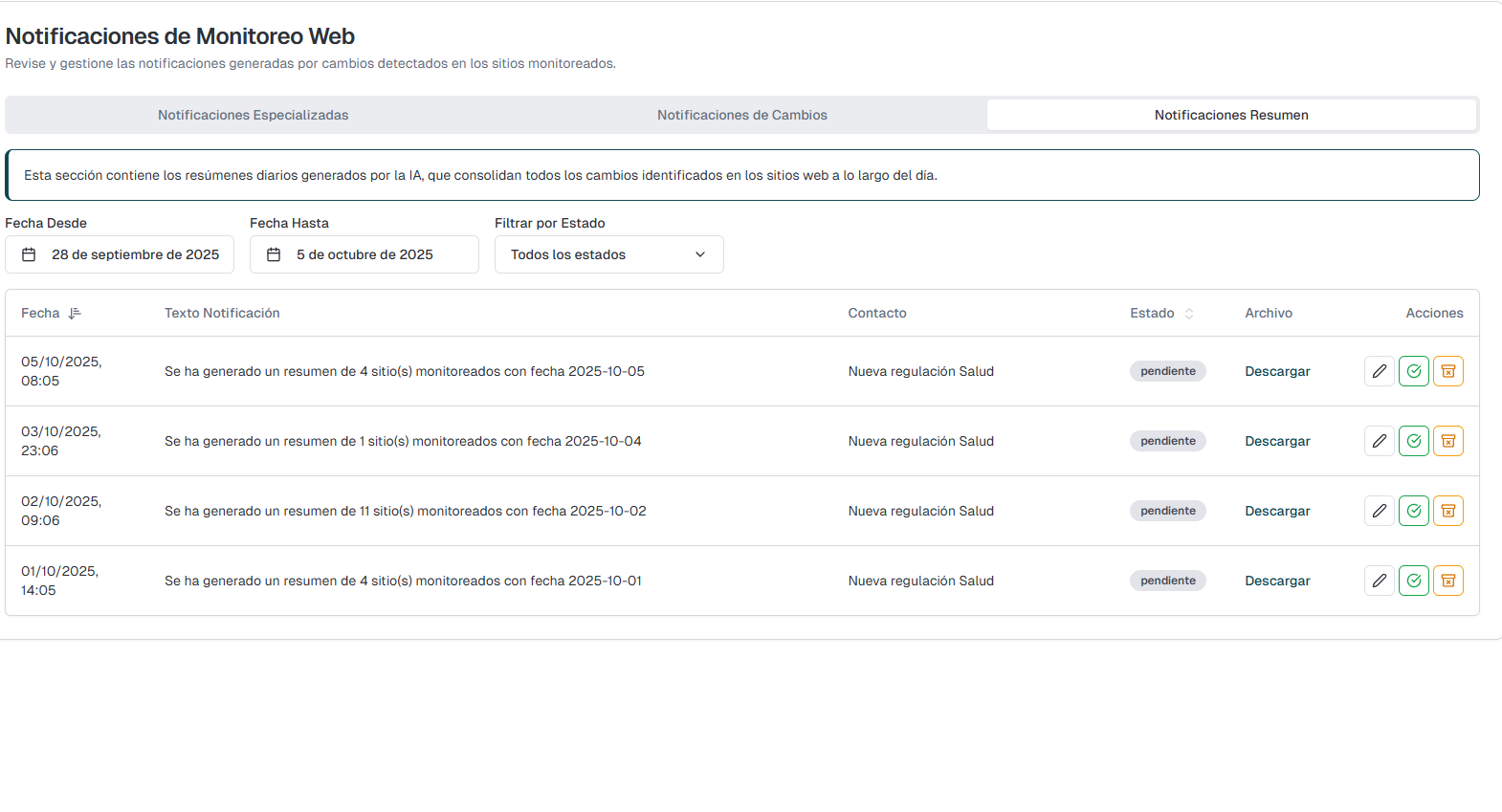Switch to the Notificaciones Especializadas tab
This screenshot has height=812, width=1502.
click(x=253, y=115)
